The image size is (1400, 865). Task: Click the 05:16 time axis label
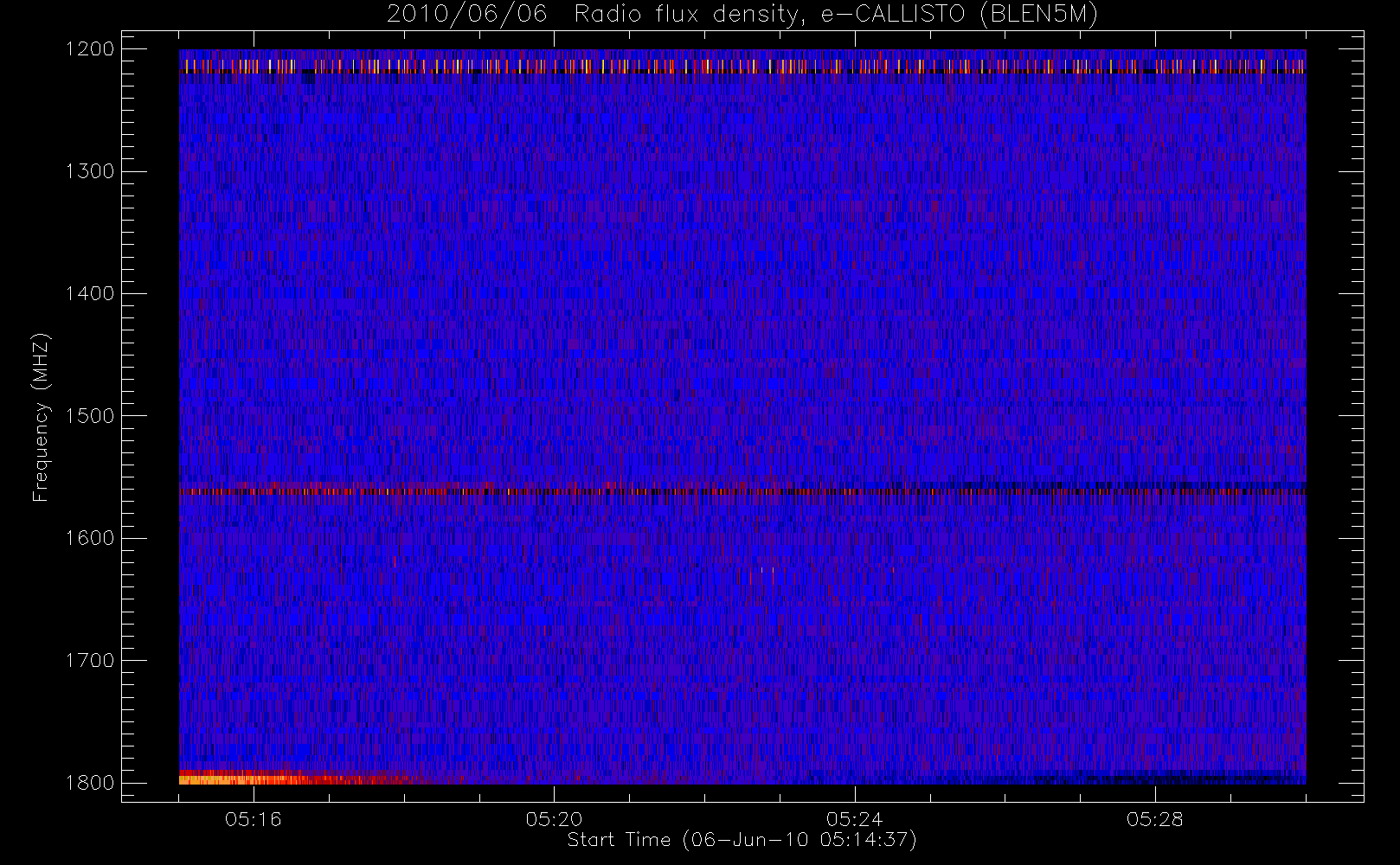click(254, 819)
